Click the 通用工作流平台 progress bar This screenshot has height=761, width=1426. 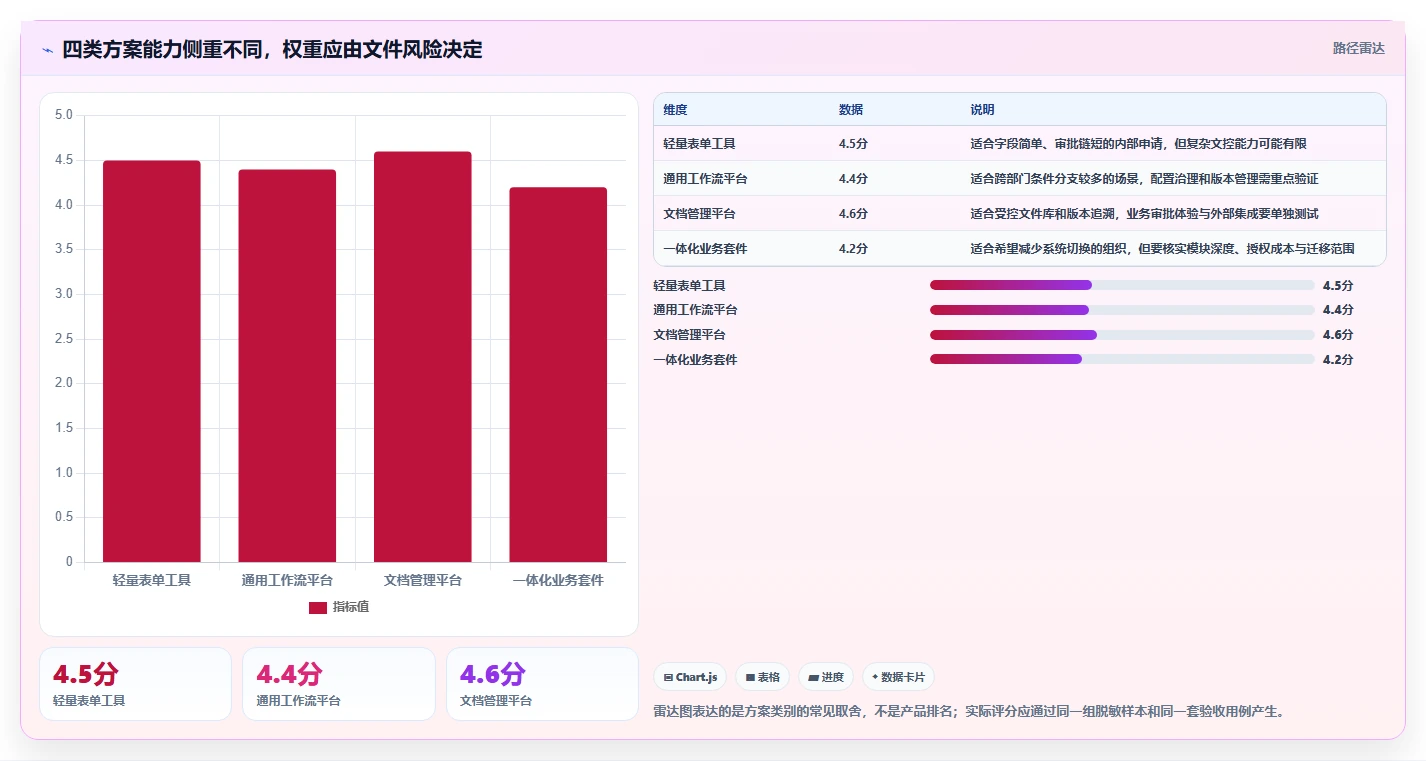[x=1122, y=310]
